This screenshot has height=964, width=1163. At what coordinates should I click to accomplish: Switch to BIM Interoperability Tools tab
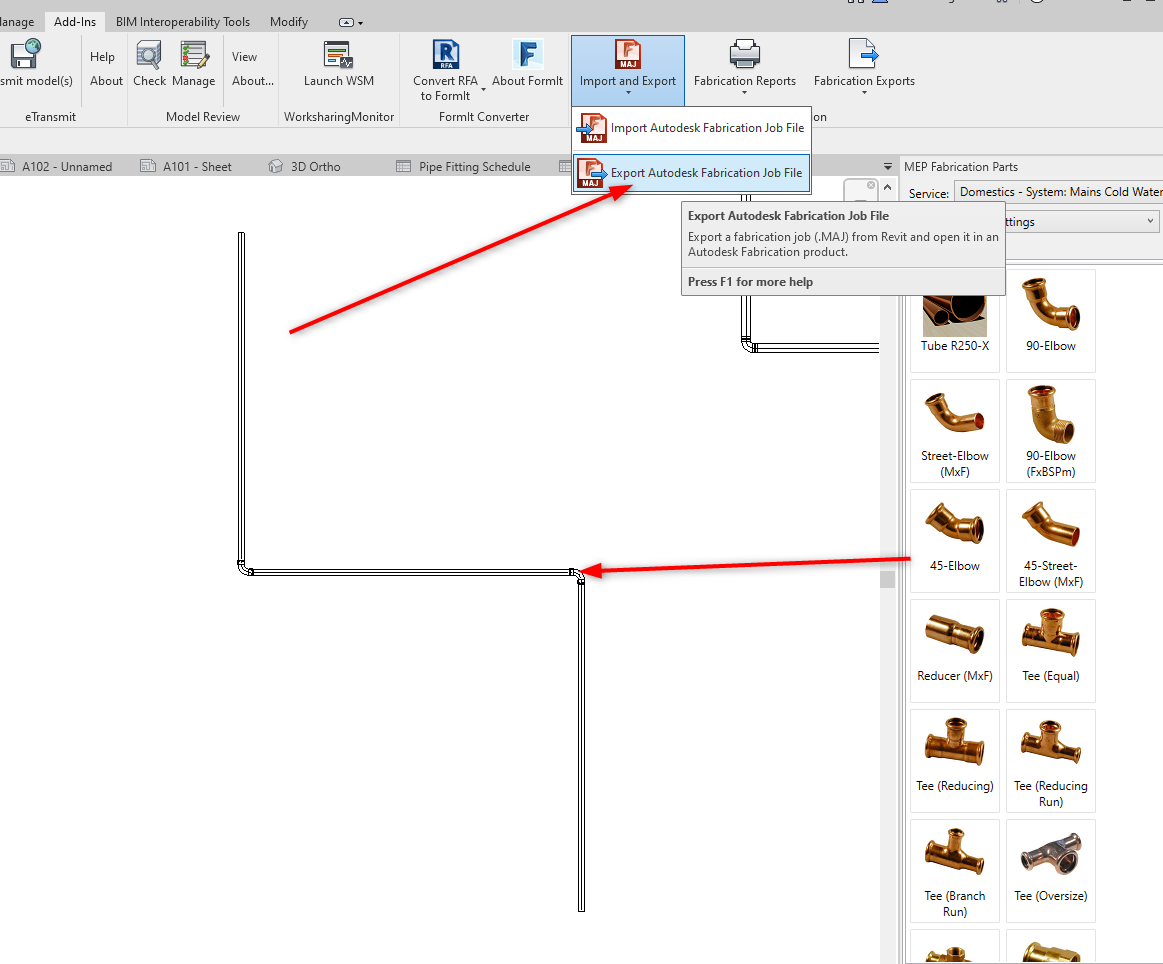pyautogui.click(x=182, y=22)
